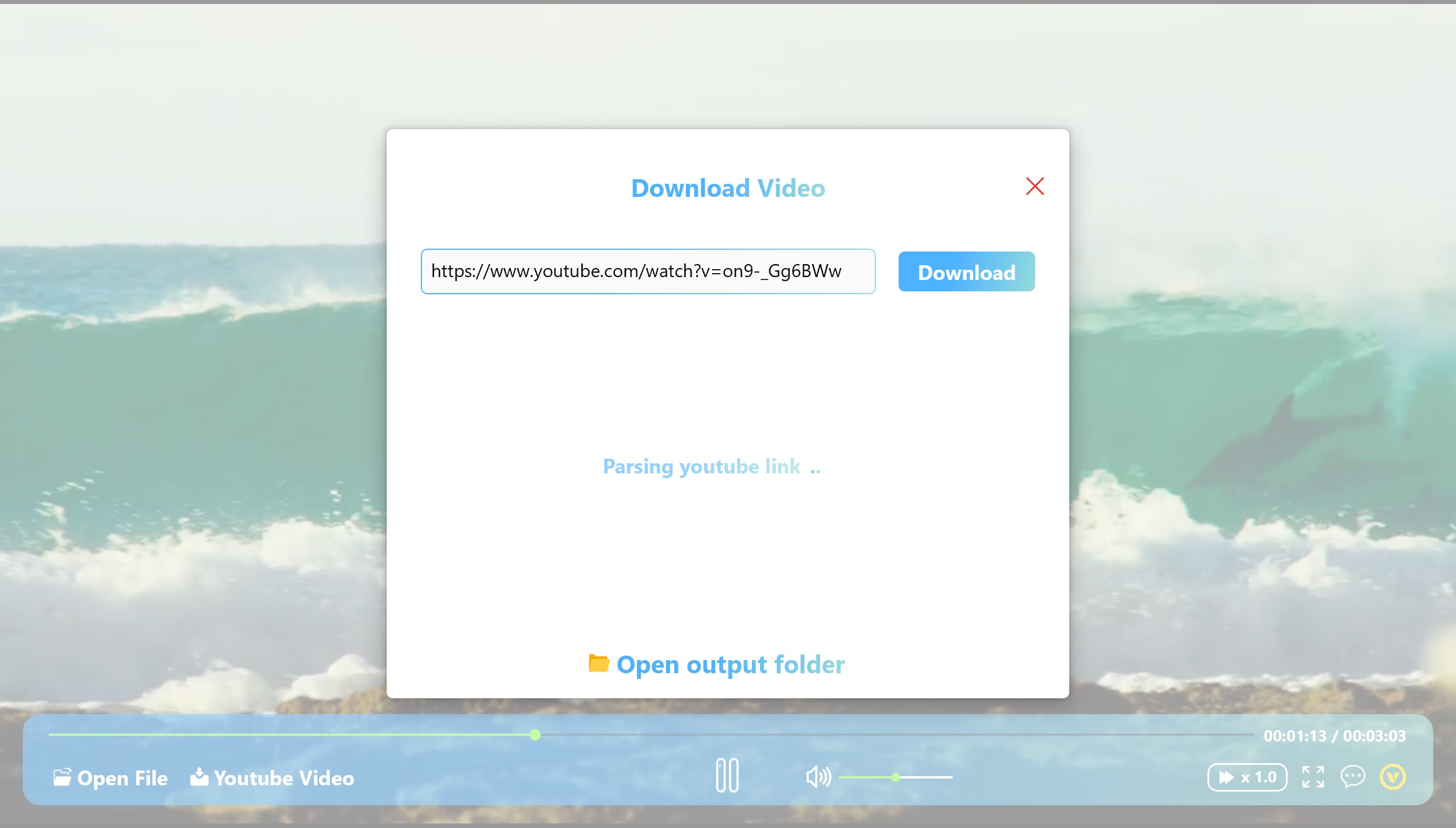1456x828 pixels.
Task: Click the Youtube Video download option
Action: 272,778
